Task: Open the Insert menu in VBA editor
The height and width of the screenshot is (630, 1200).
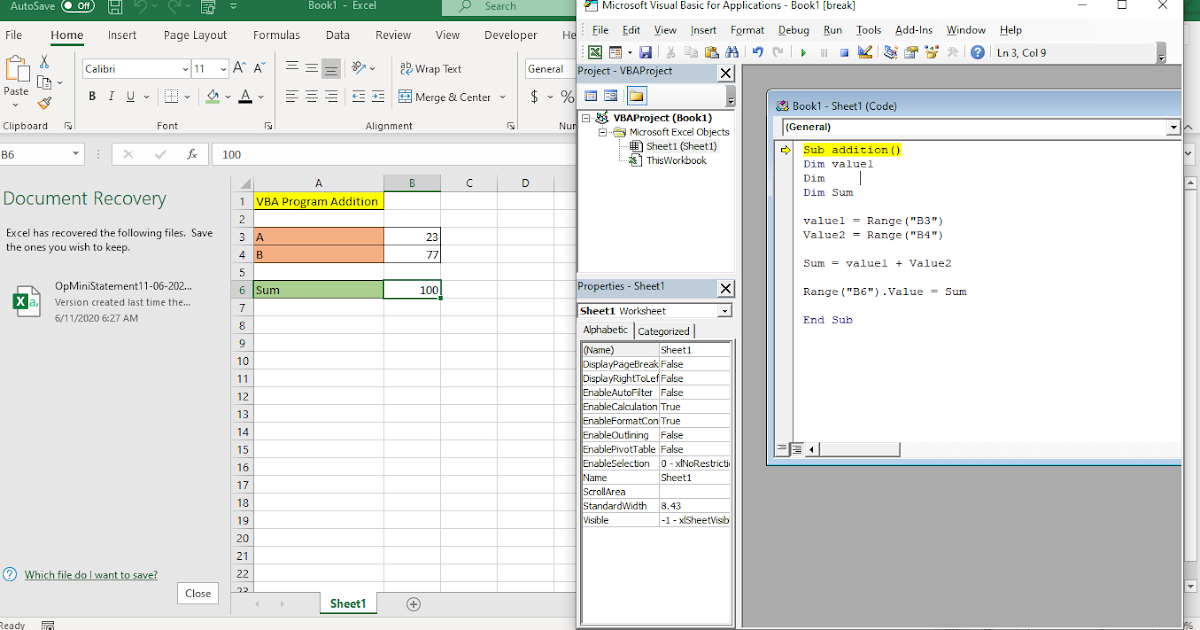Action: point(704,30)
